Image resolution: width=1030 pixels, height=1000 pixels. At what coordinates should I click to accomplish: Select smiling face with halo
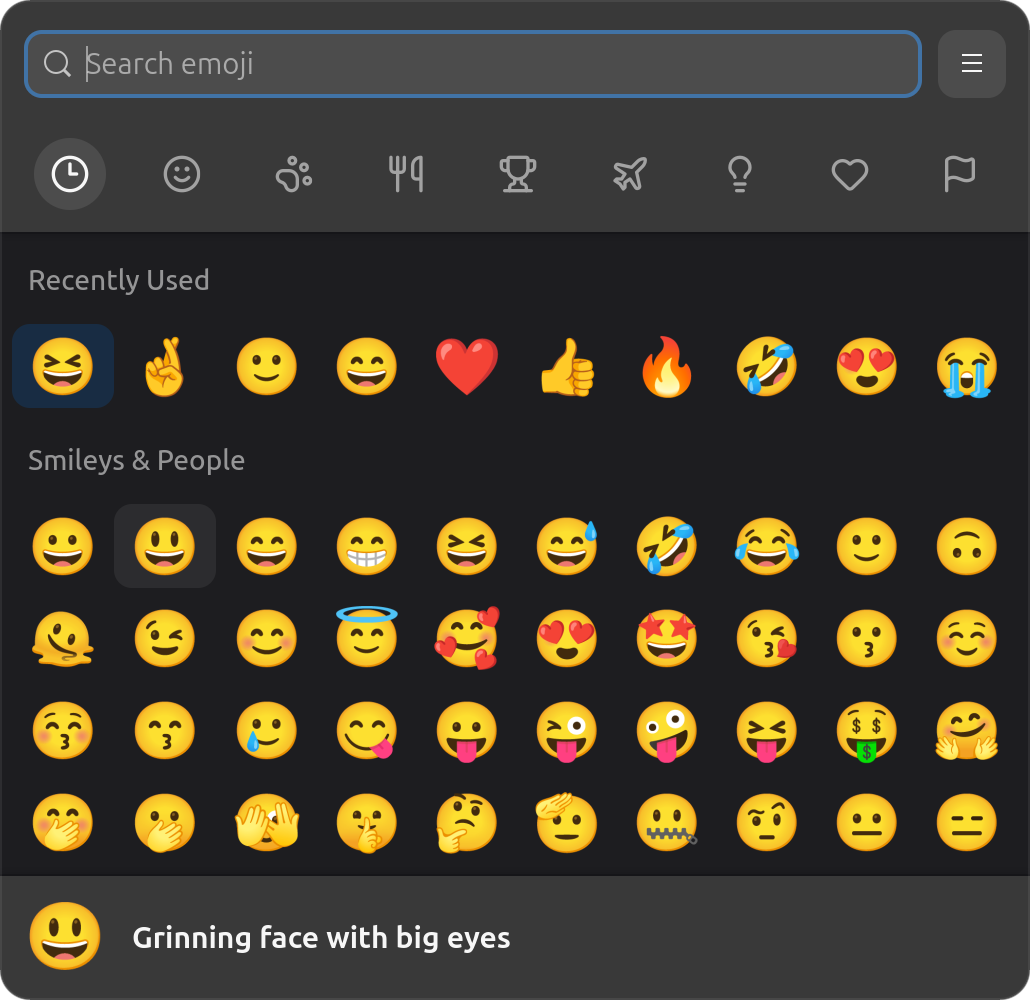point(367,638)
